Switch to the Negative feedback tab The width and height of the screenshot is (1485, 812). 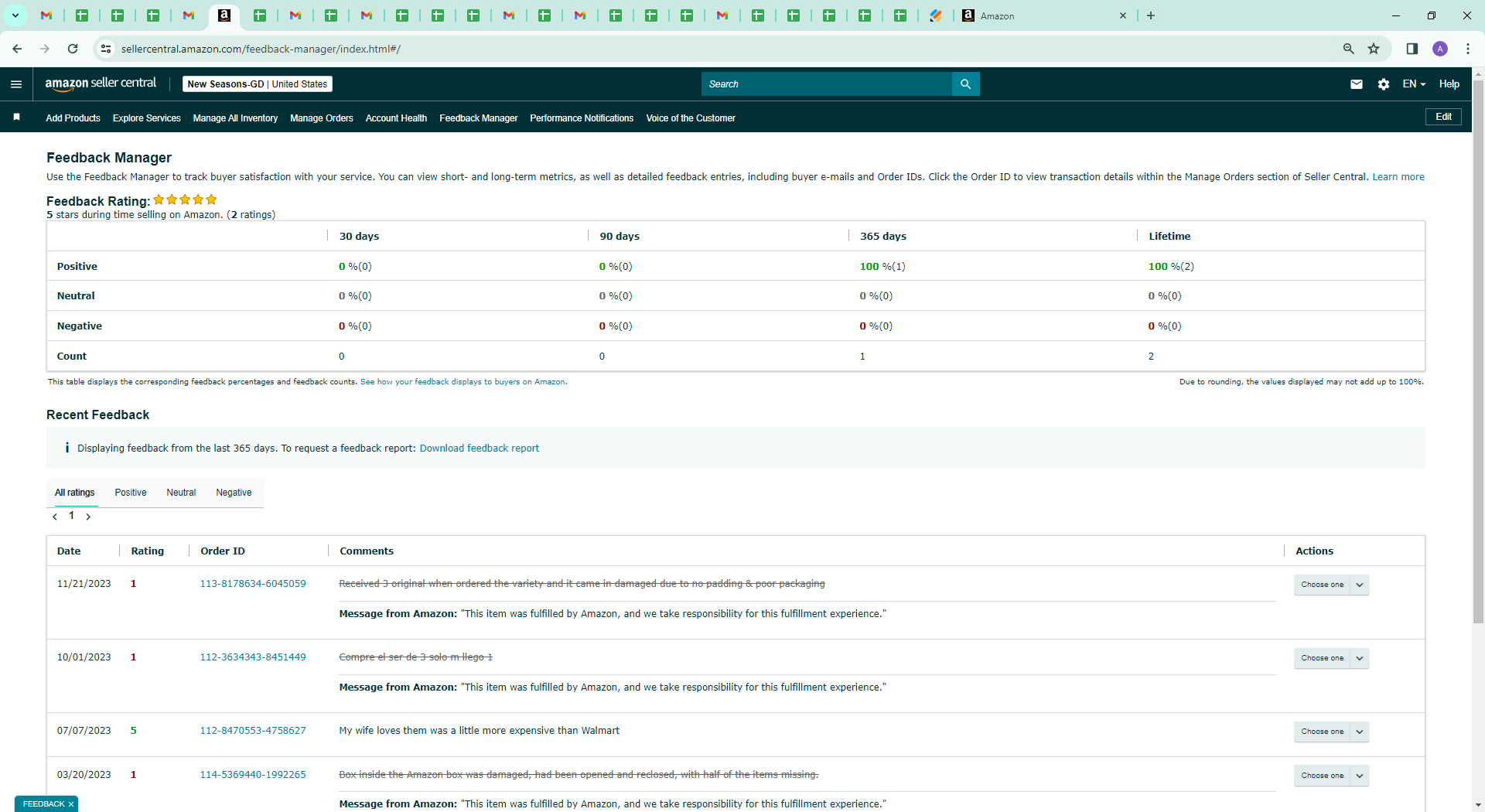[234, 493]
